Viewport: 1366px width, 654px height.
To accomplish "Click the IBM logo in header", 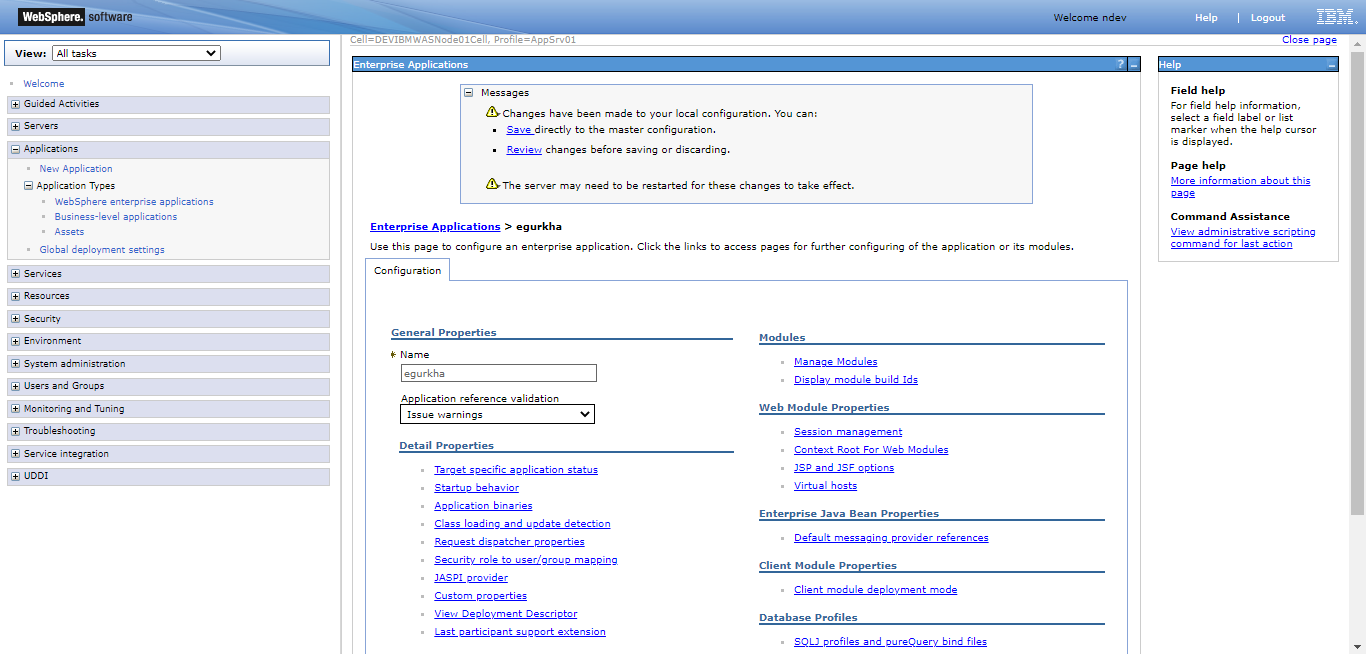I will point(1335,17).
